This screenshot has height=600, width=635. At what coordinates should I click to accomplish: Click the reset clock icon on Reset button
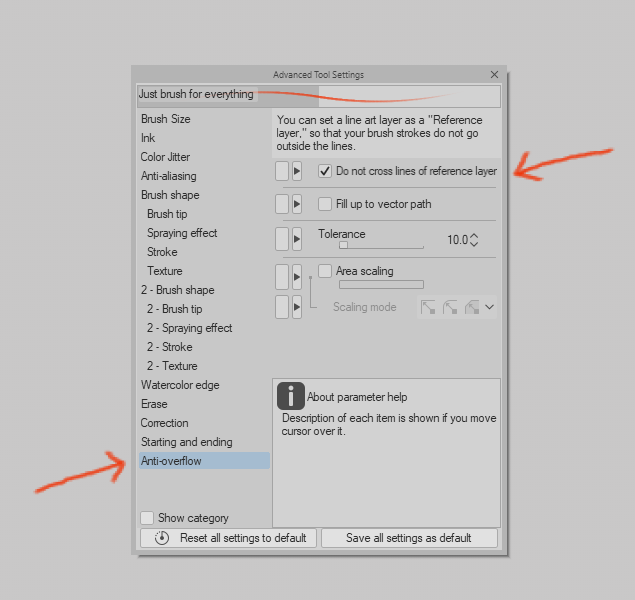[162, 538]
